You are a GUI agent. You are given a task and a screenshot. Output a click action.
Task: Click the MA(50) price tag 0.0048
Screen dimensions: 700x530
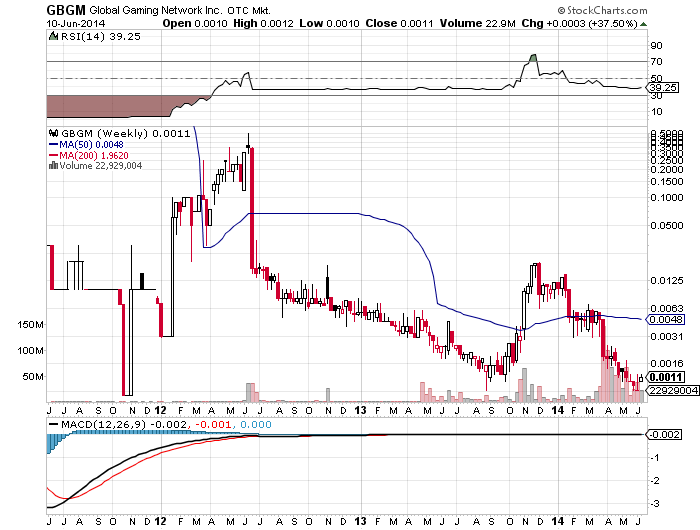tap(666, 319)
